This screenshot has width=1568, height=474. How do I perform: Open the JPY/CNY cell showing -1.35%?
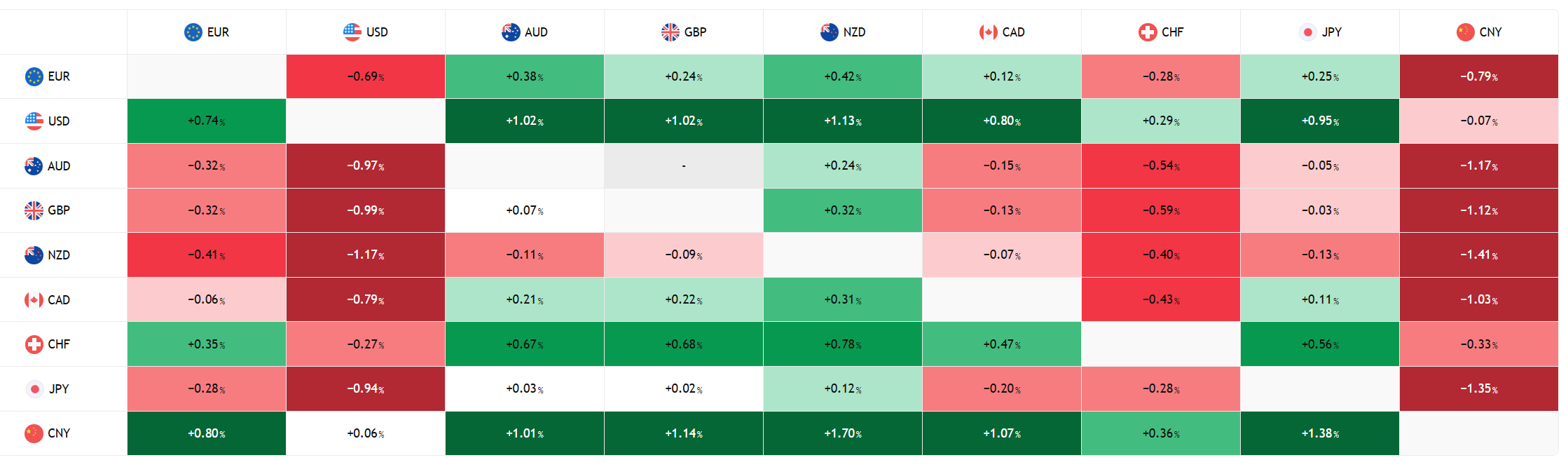click(x=1479, y=389)
